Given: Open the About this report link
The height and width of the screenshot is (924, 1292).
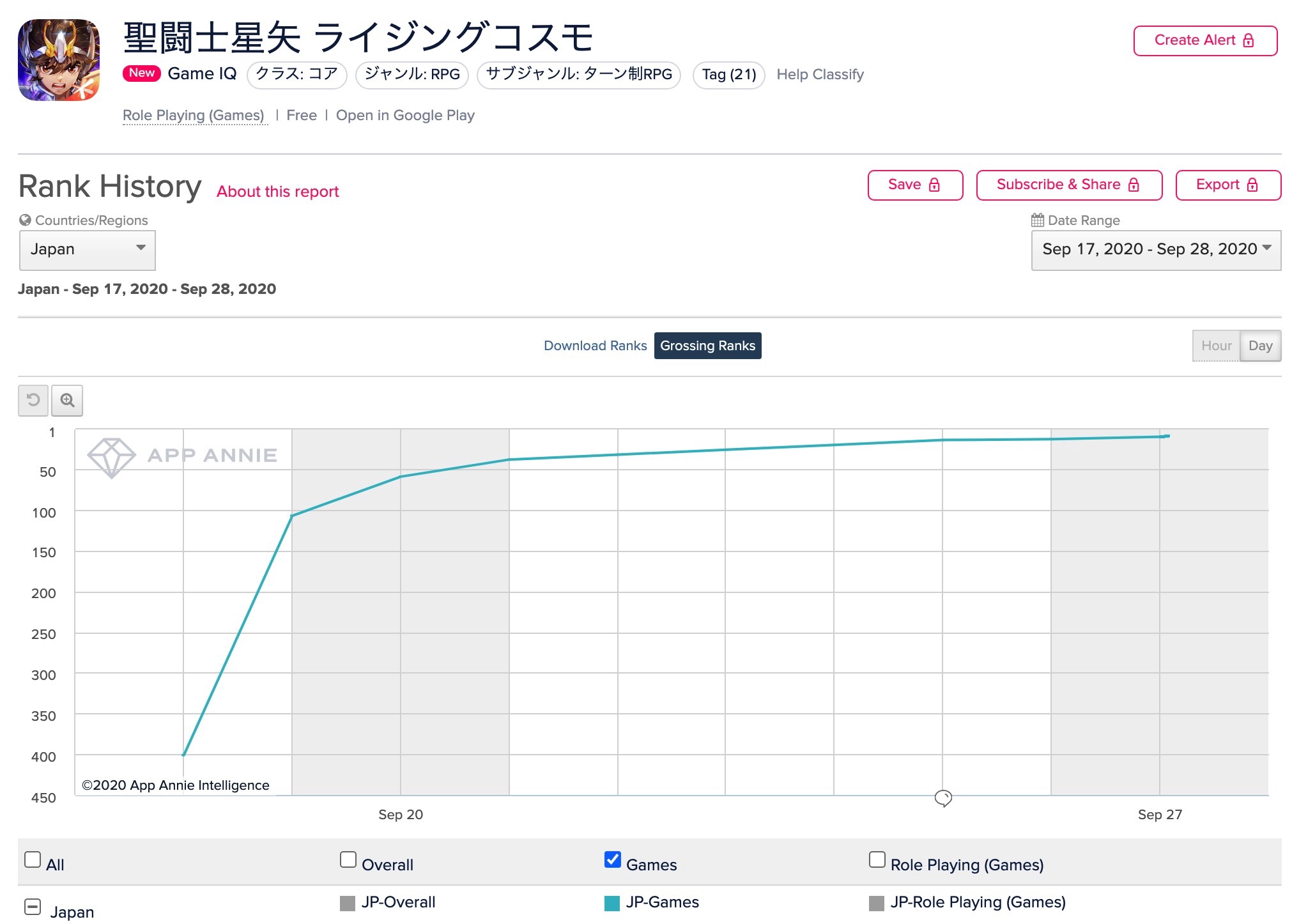Looking at the screenshot, I should [x=277, y=192].
